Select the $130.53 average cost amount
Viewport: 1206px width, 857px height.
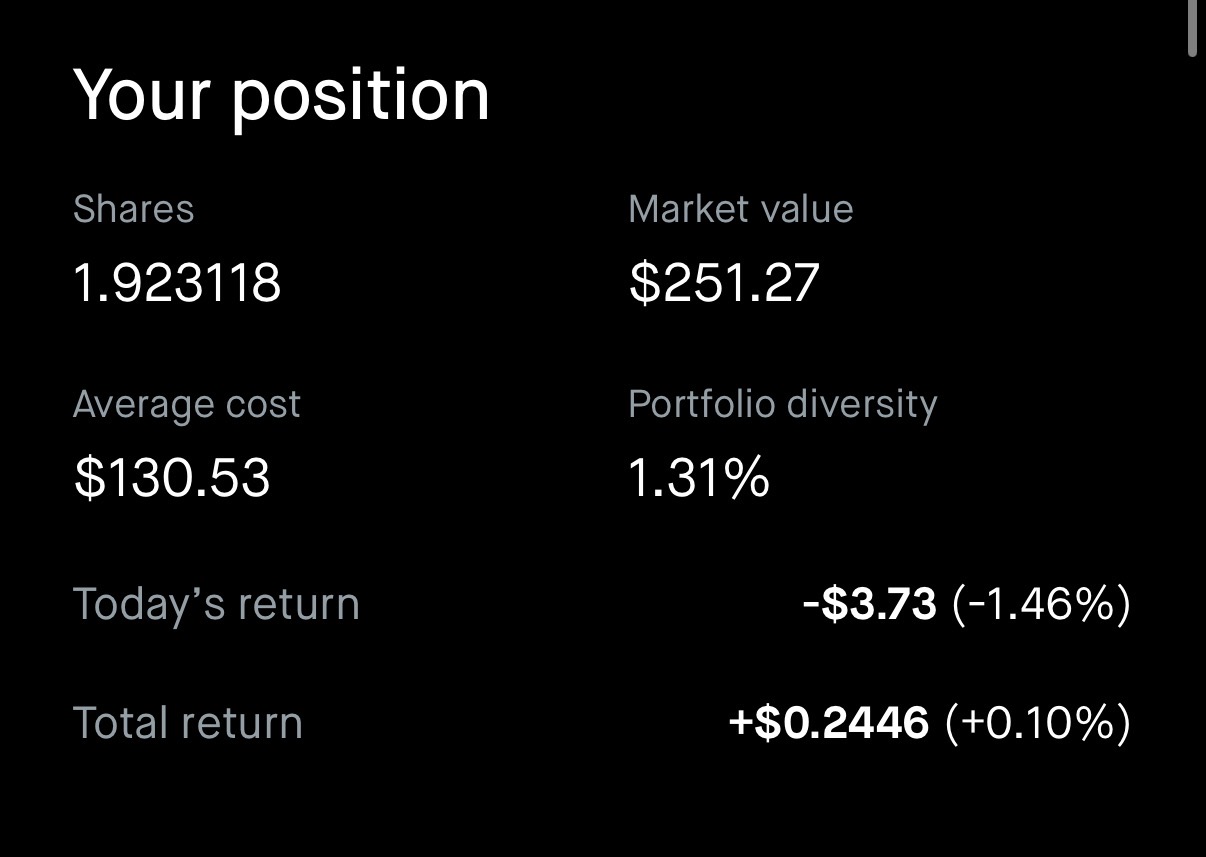[172, 478]
